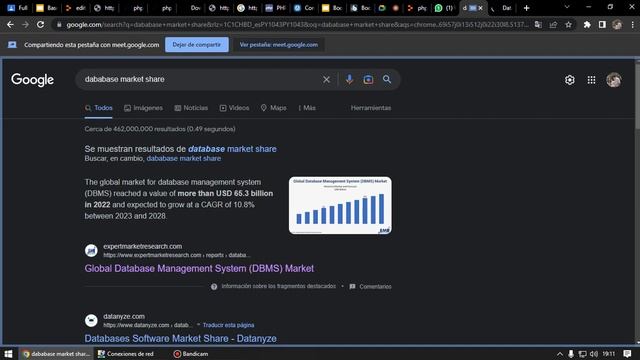Switch to the Videos tab
Image resolution: width=640 pixels, height=360 pixels.
coord(234,108)
